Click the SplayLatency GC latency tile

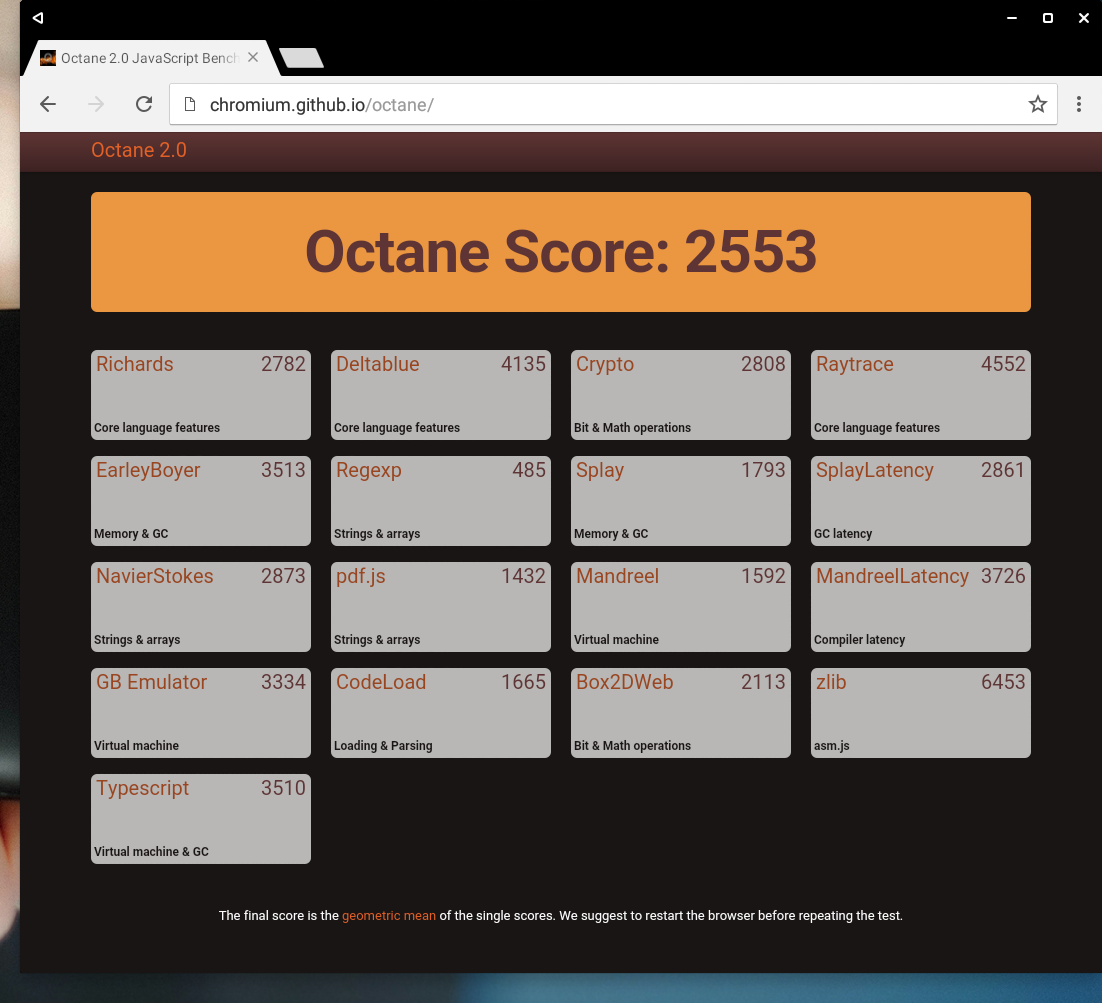pos(920,501)
